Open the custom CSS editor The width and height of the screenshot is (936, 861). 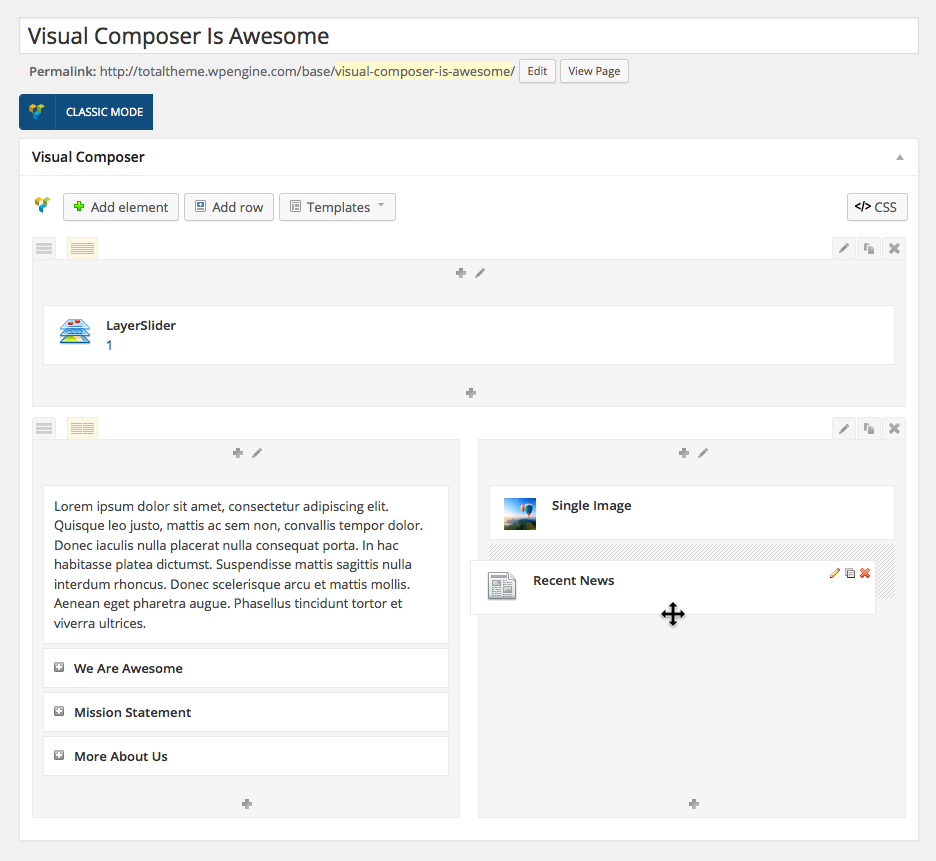click(877, 207)
